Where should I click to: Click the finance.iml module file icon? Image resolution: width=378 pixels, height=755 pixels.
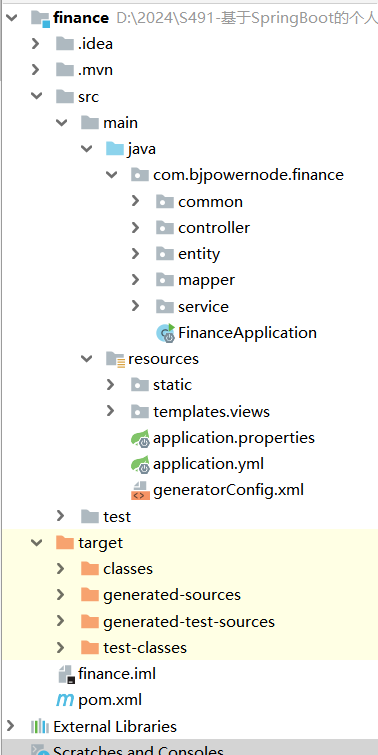pos(66,674)
